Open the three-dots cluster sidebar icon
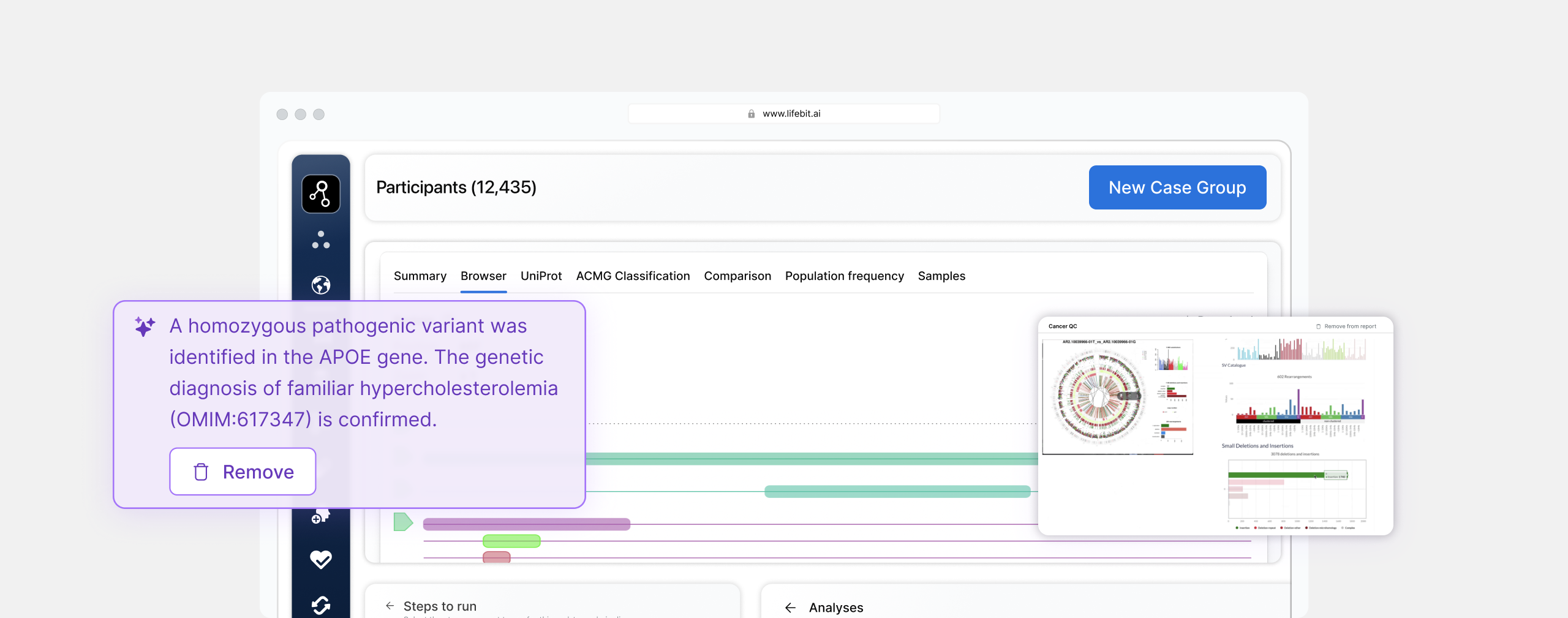The height and width of the screenshot is (618, 1568). (320, 239)
